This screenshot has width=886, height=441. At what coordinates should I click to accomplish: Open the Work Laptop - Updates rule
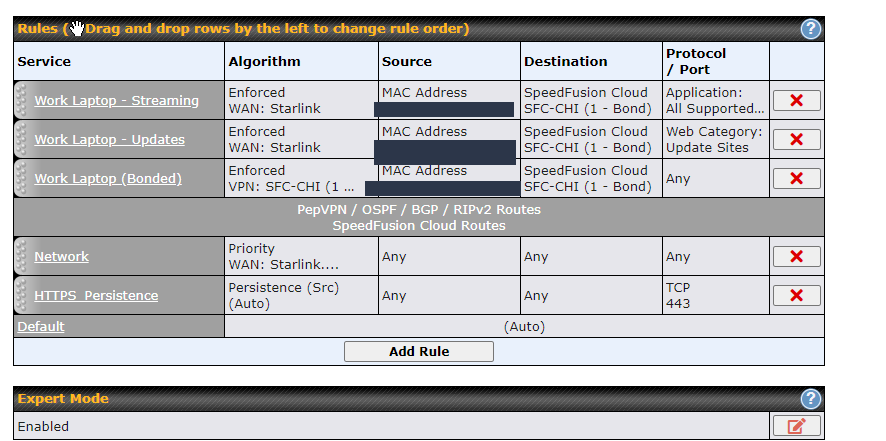[x=109, y=139]
